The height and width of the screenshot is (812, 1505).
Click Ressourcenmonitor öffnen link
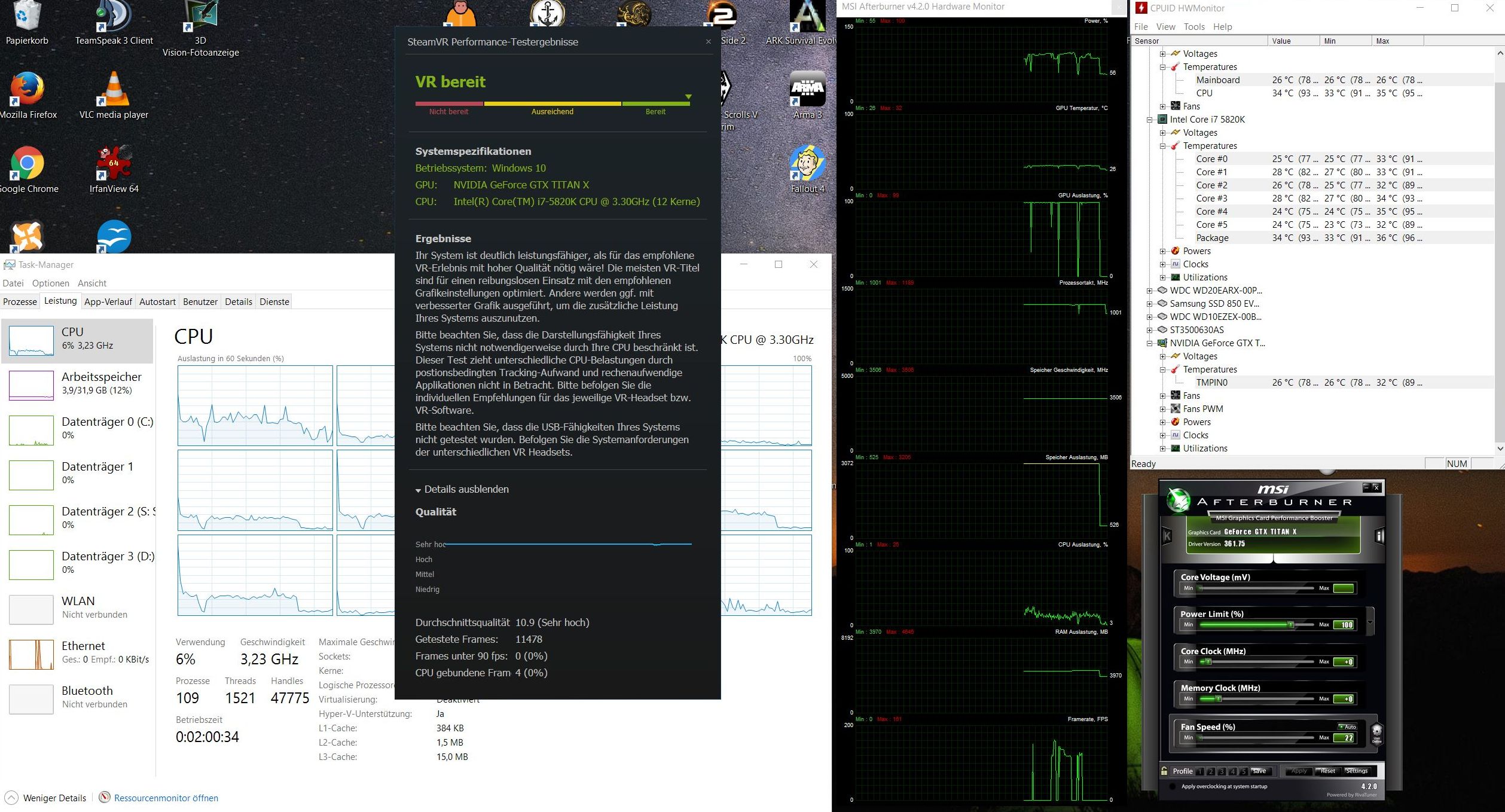point(166,798)
